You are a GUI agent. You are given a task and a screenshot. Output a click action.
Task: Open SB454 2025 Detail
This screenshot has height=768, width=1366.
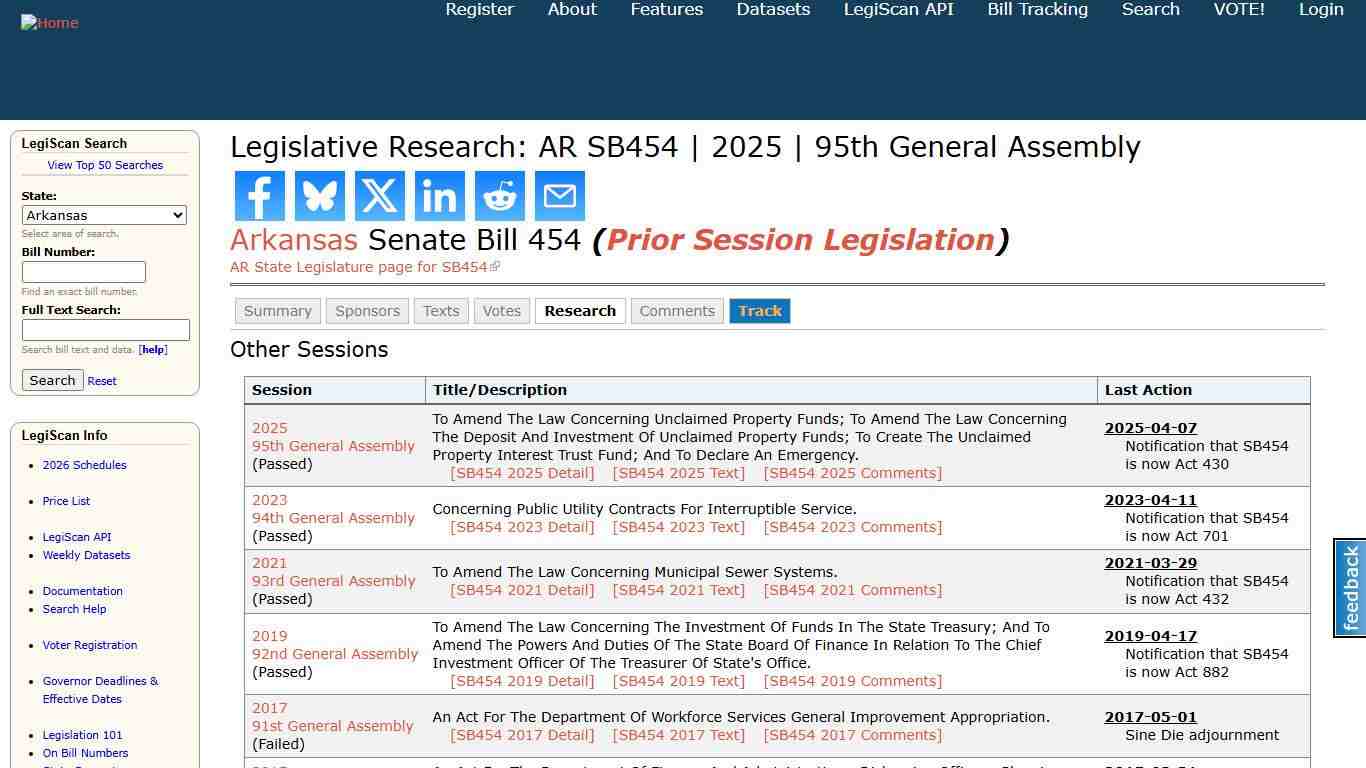point(522,473)
